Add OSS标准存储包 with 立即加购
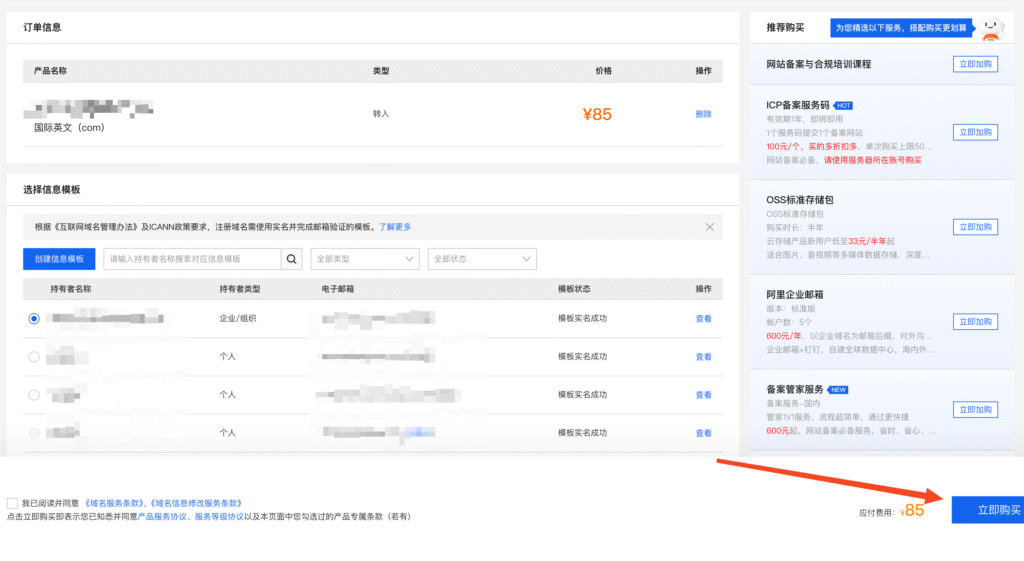 point(975,227)
